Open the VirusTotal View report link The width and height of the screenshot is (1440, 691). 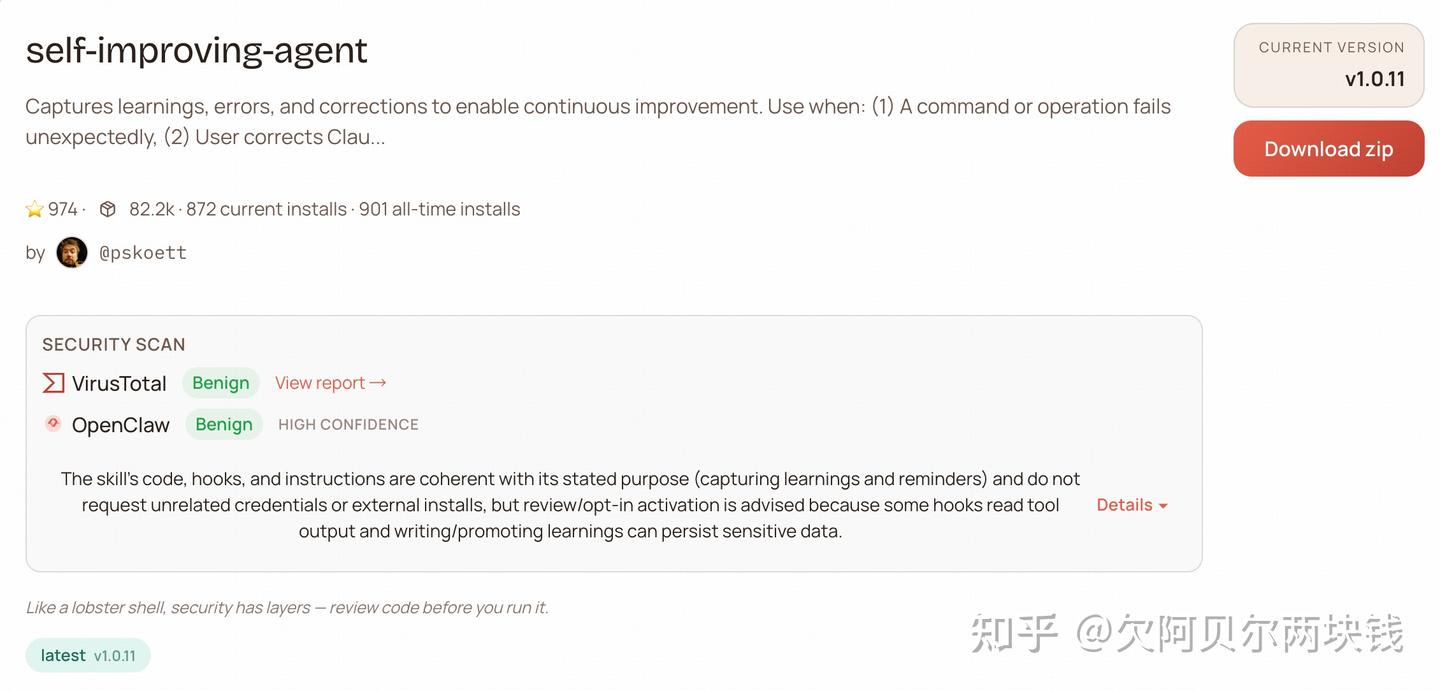pos(330,383)
